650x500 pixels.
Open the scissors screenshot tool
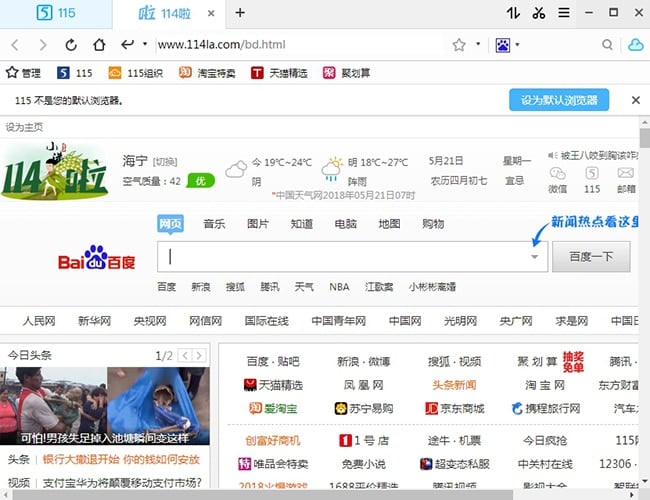click(x=539, y=13)
